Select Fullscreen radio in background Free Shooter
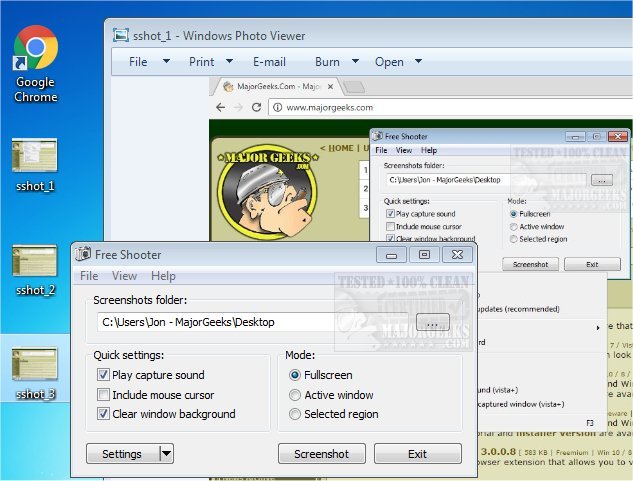This screenshot has width=633, height=481. click(514, 214)
